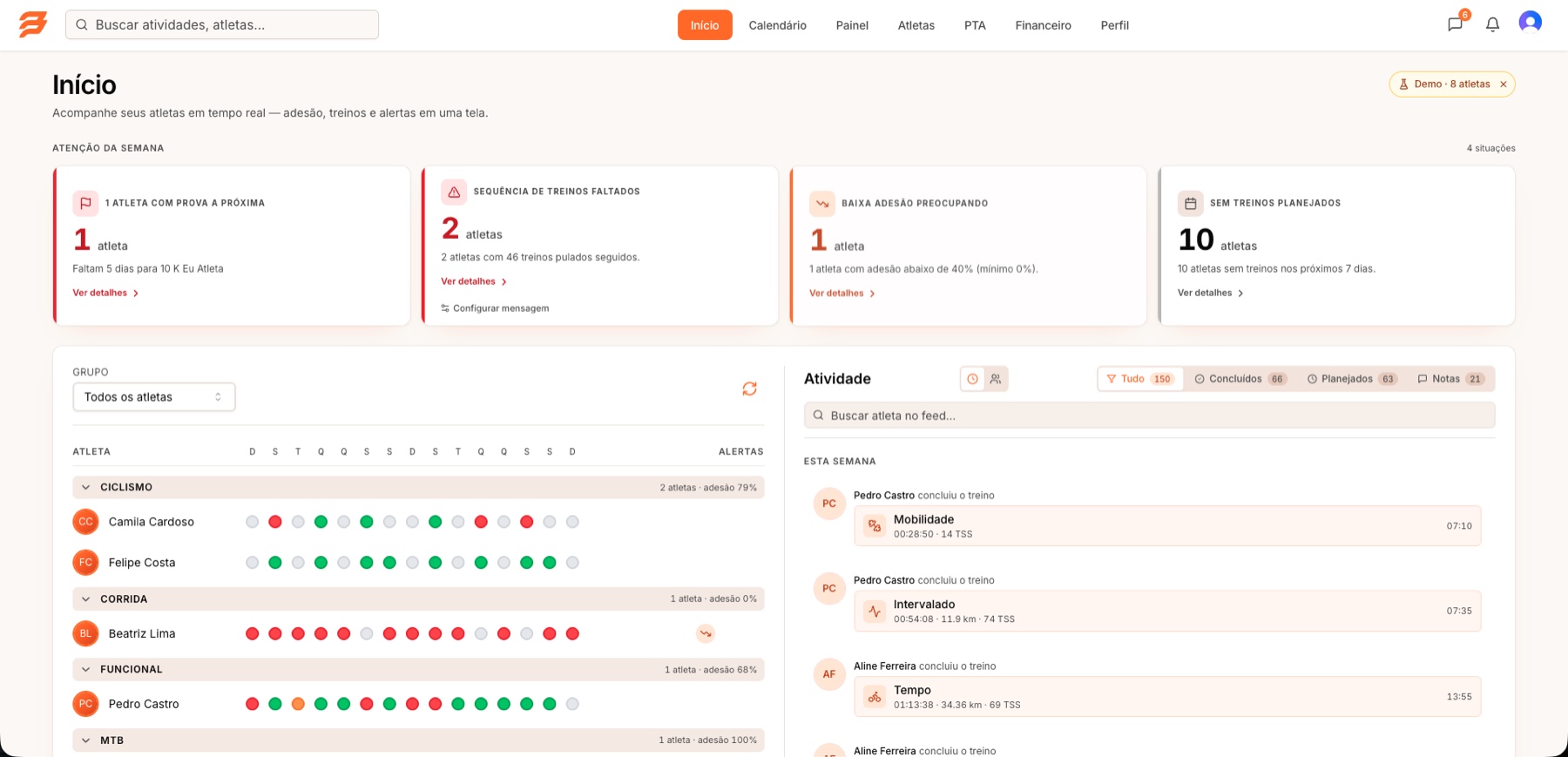Open the Perfil page
Viewport: 1568px width, 757px height.
tap(1114, 25)
